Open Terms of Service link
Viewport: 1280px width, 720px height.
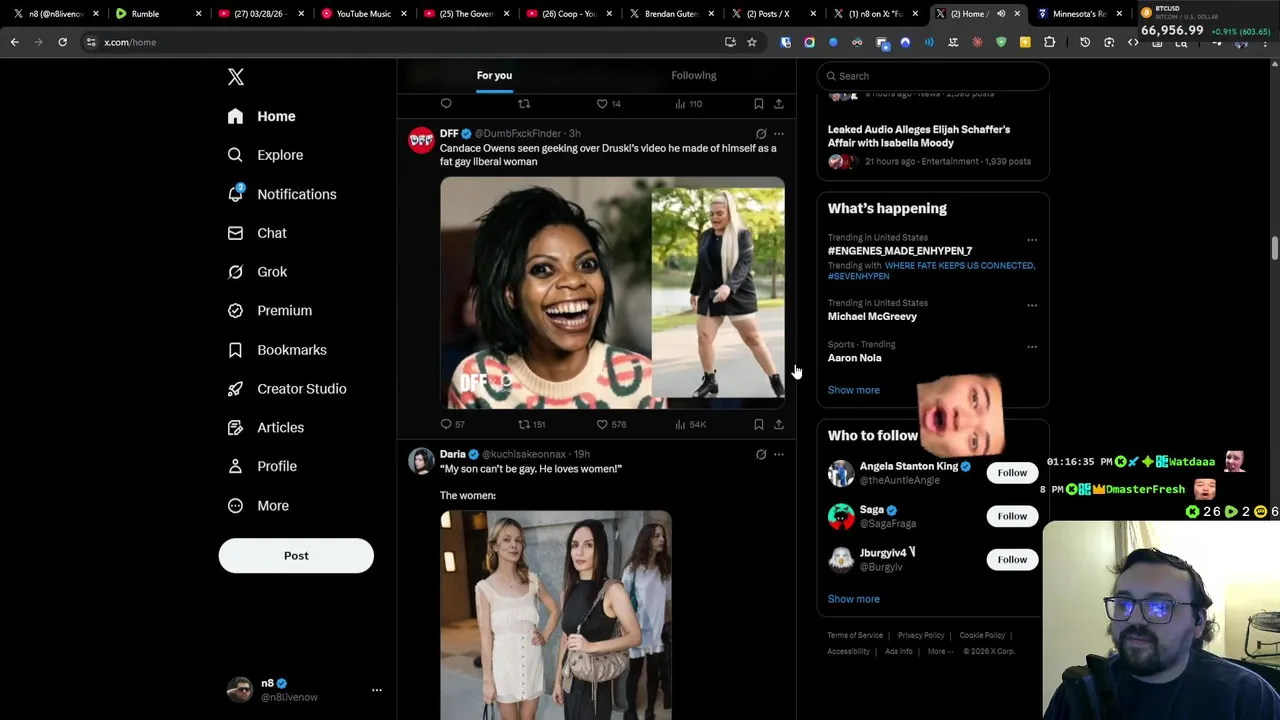855,635
